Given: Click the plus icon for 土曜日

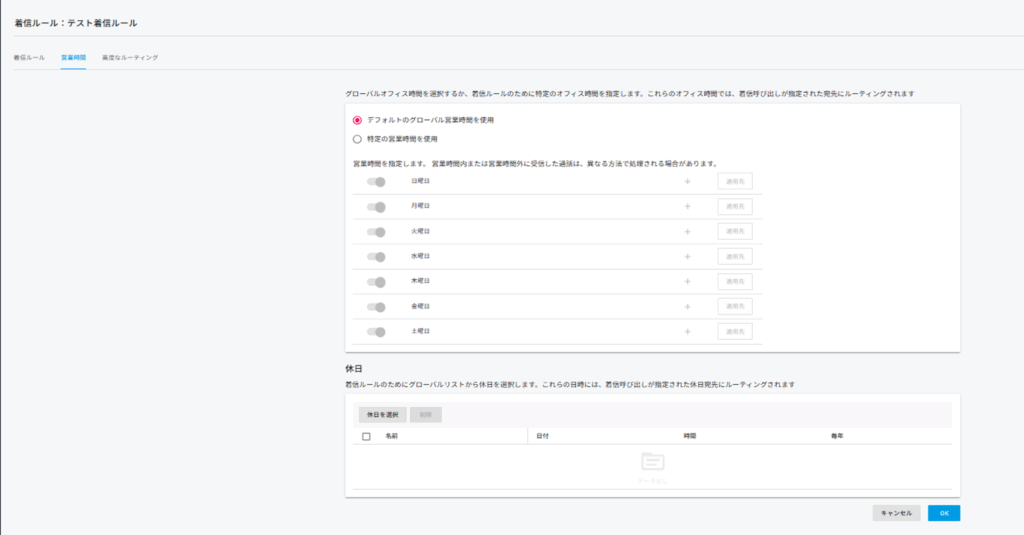Looking at the screenshot, I should [687, 332].
